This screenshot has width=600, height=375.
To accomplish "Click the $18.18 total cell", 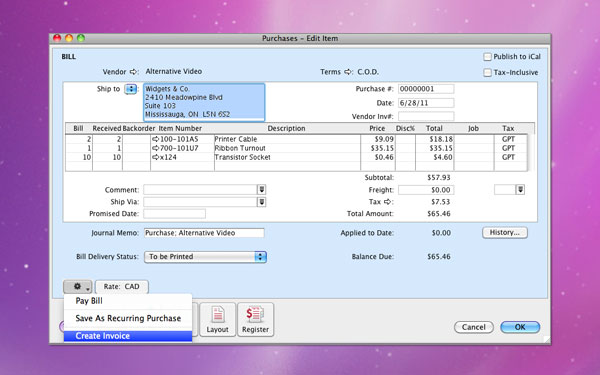I will [435, 139].
